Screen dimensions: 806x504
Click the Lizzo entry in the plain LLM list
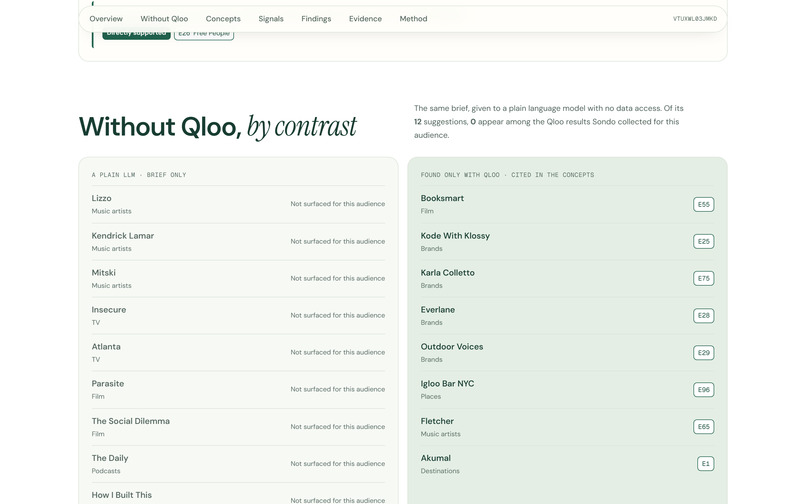239,204
